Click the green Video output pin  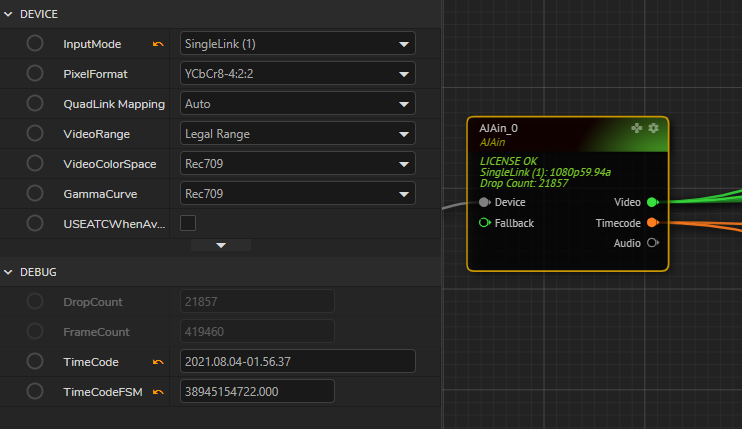pos(652,202)
